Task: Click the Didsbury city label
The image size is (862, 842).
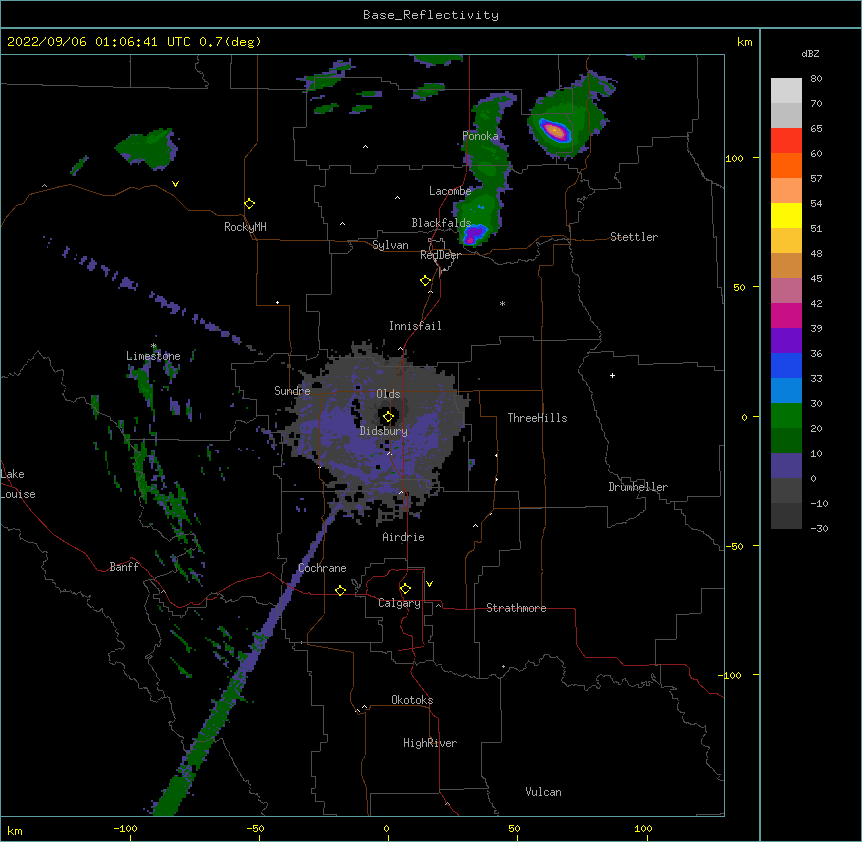Action: (384, 431)
